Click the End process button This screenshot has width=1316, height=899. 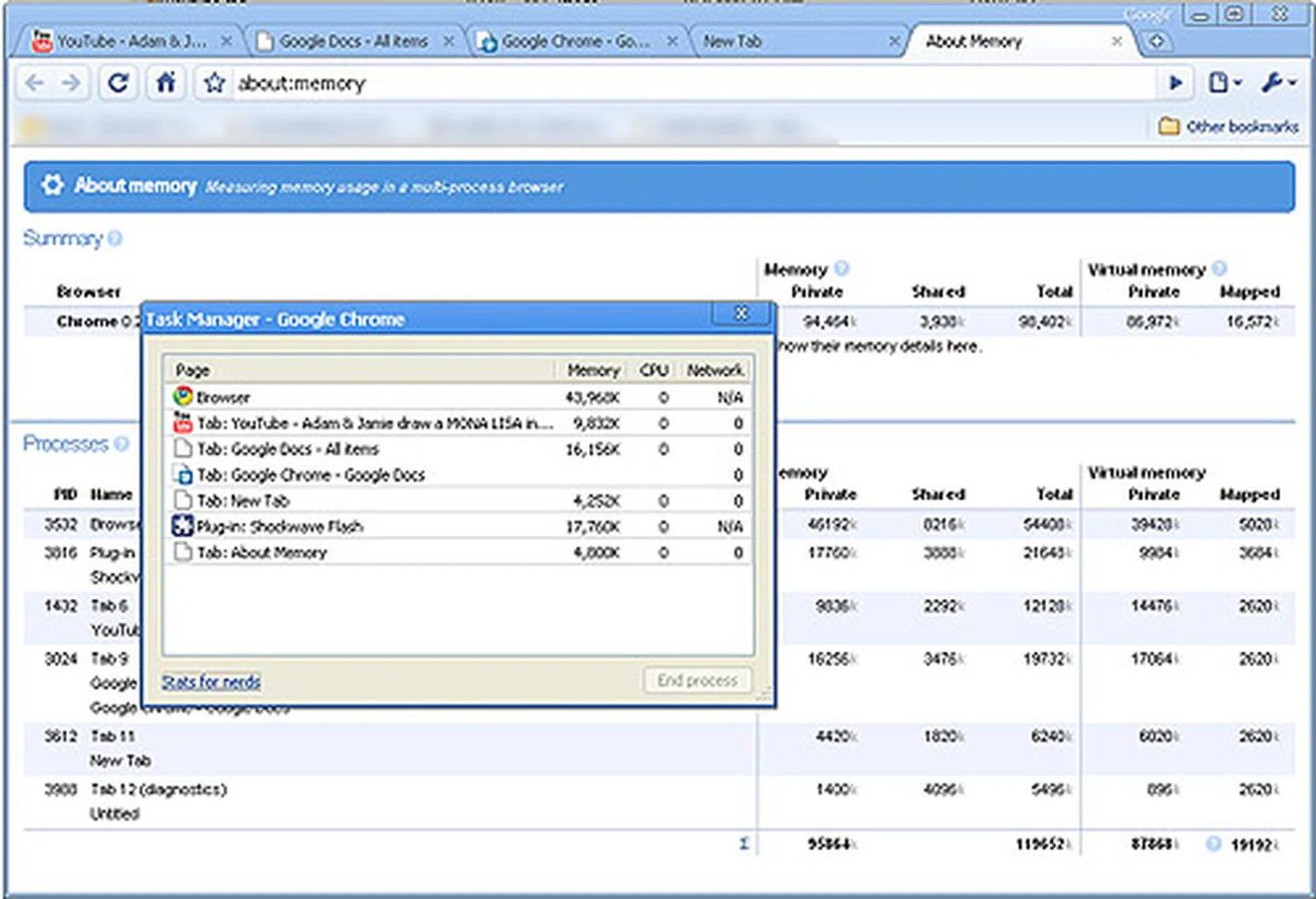696,680
